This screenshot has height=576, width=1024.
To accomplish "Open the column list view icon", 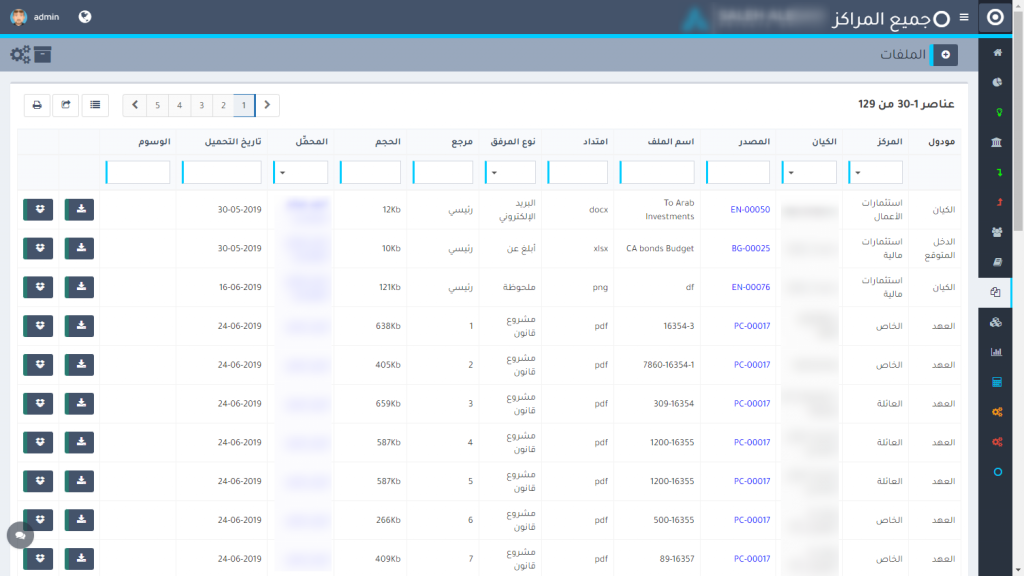I will point(95,104).
